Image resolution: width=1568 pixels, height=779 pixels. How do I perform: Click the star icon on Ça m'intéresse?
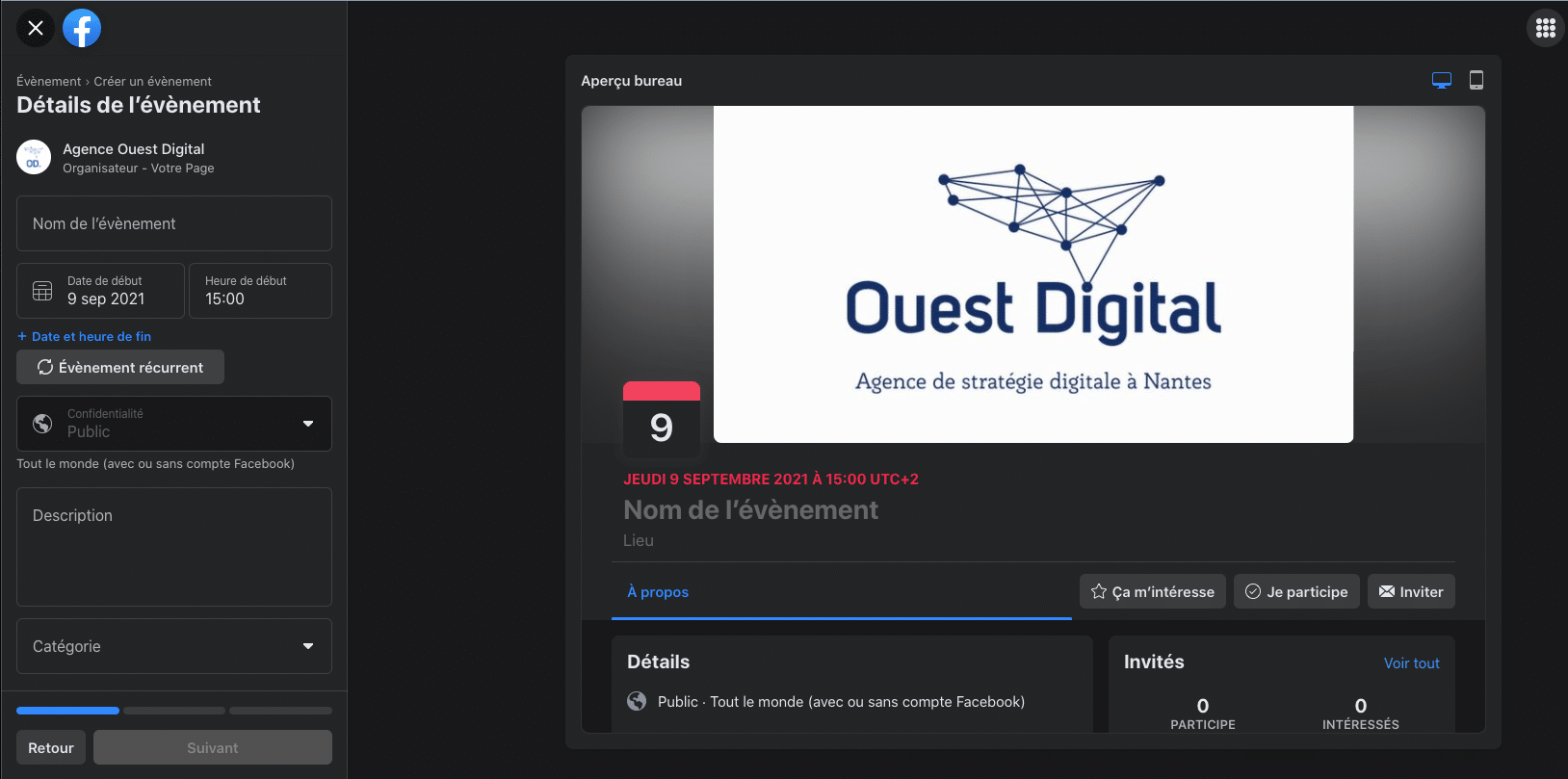pos(1099,591)
